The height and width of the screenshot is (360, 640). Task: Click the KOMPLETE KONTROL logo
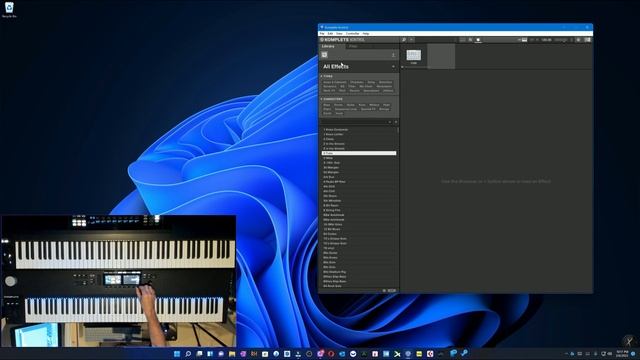pyautogui.click(x=342, y=40)
